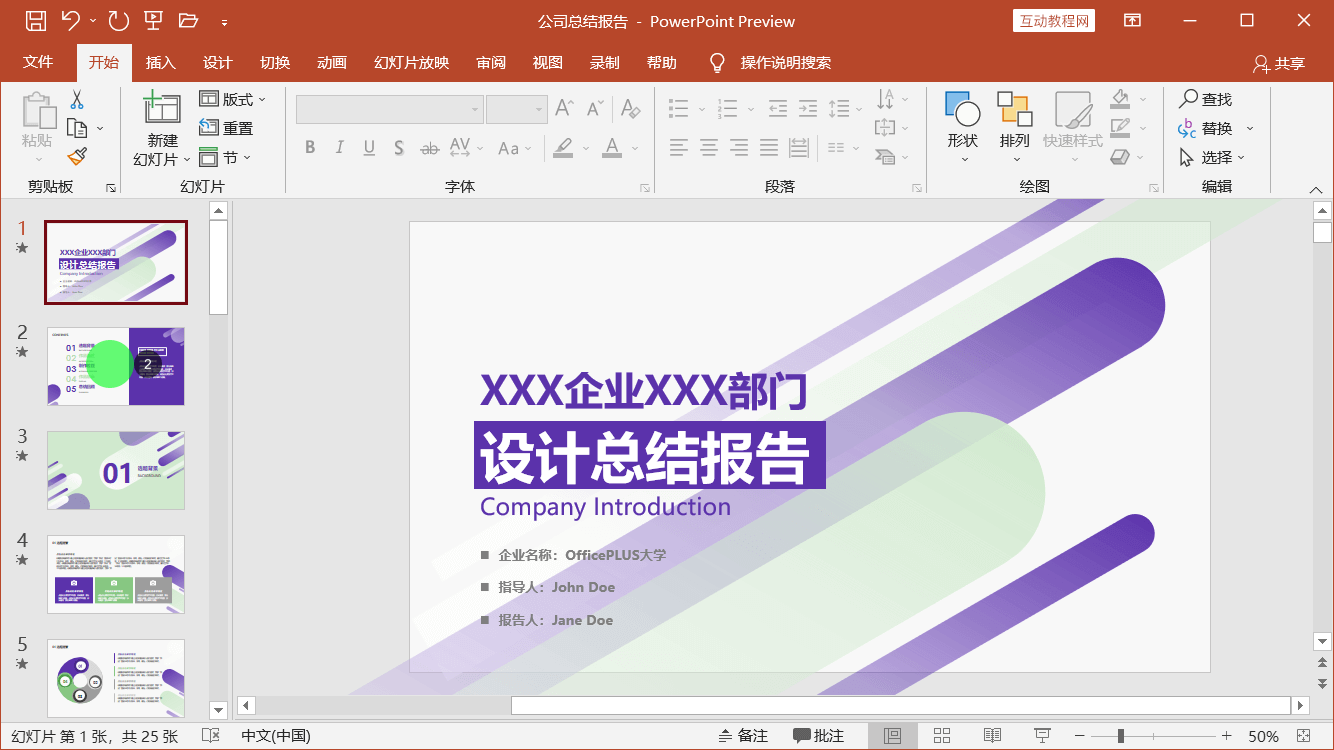This screenshot has width=1334, height=750.
Task: Click the Format Painter brush icon
Action: click(x=77, y=156)
